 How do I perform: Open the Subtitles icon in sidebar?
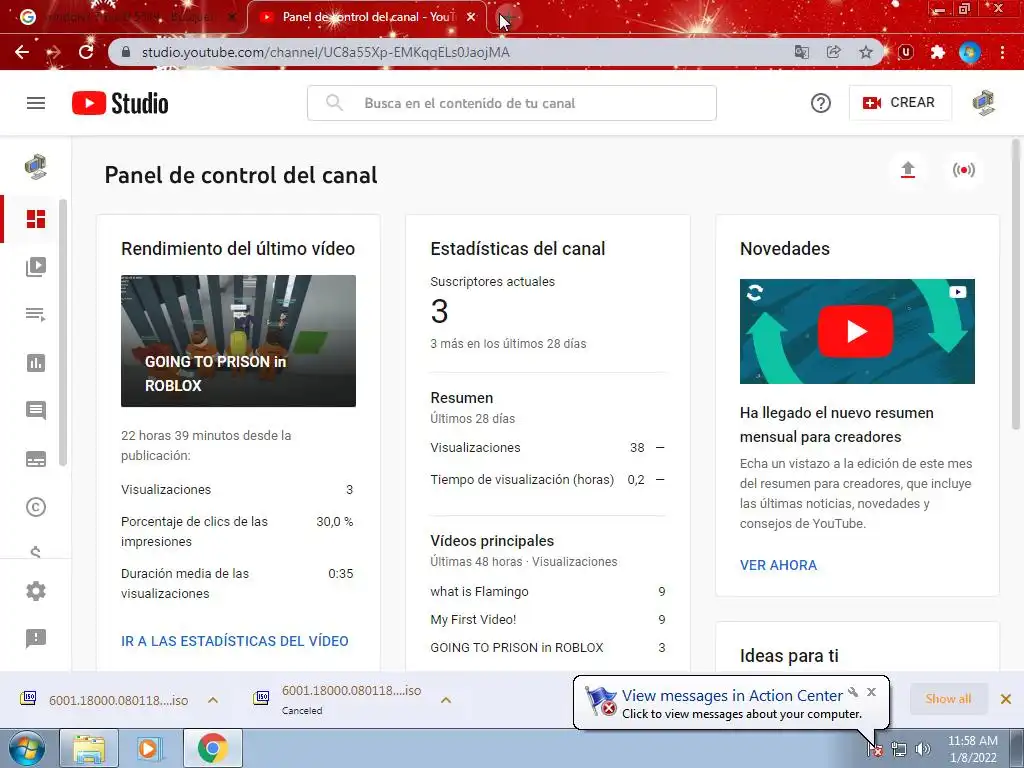pyautogui.click(x=36, y=459)
